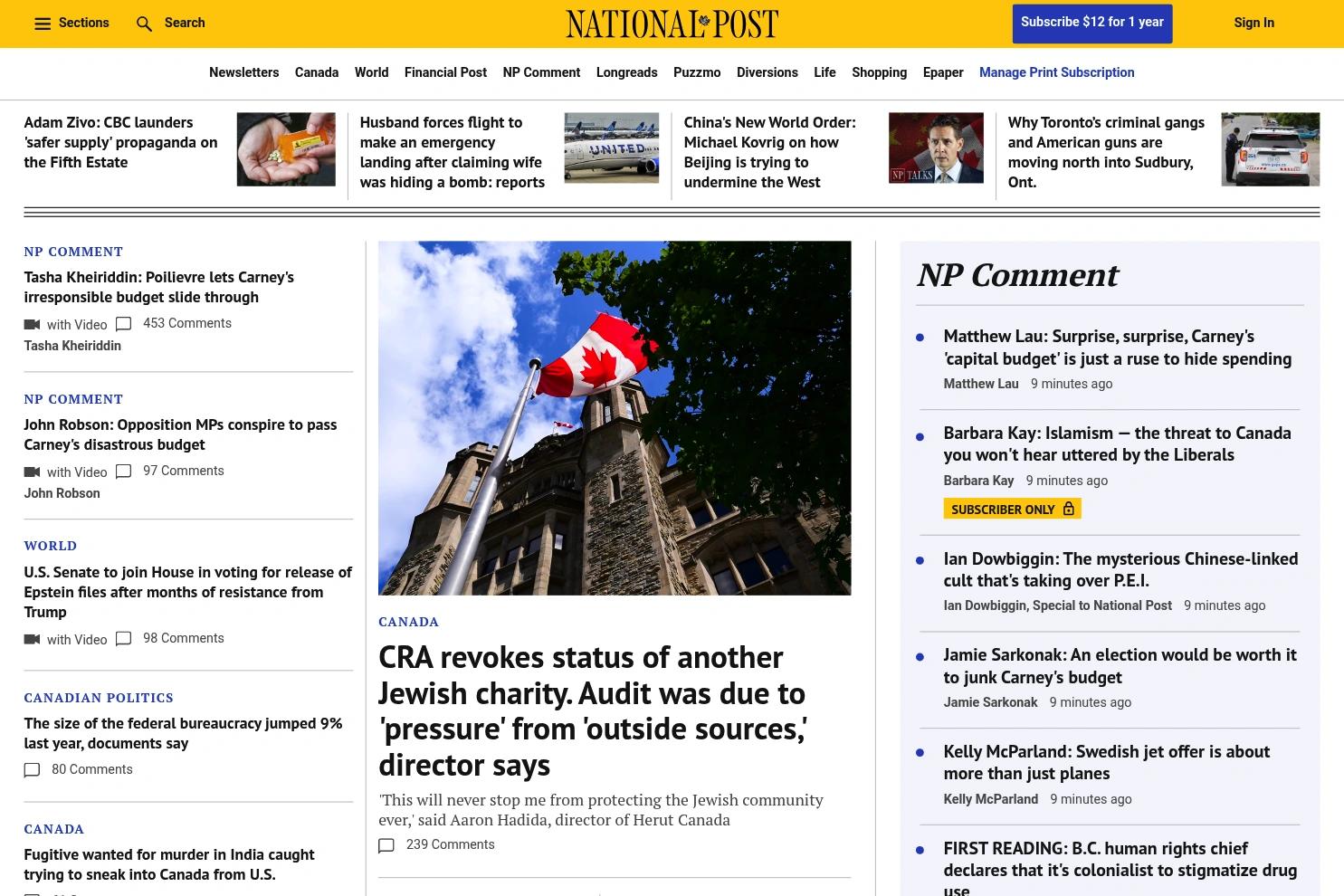Open the Life nav section

(825, 72)
